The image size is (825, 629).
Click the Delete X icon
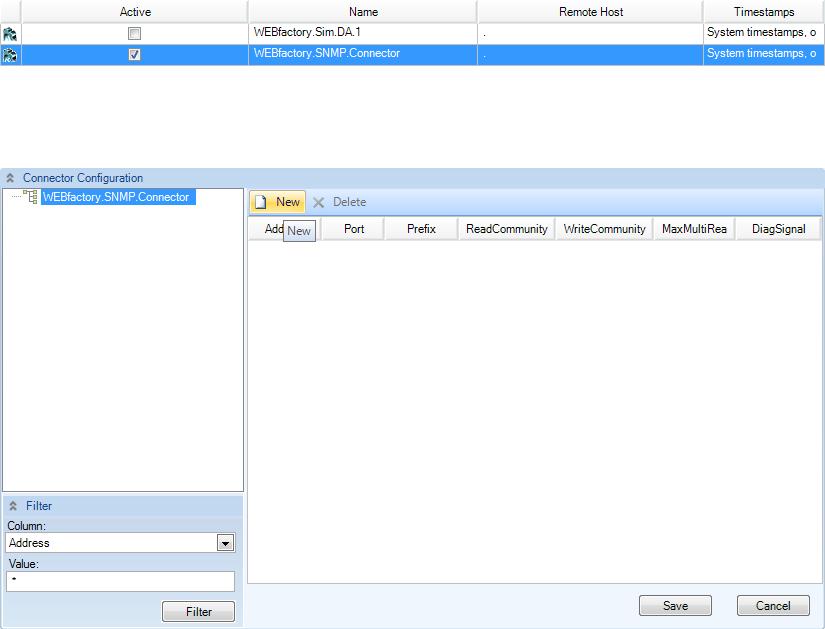coord(319,202)
